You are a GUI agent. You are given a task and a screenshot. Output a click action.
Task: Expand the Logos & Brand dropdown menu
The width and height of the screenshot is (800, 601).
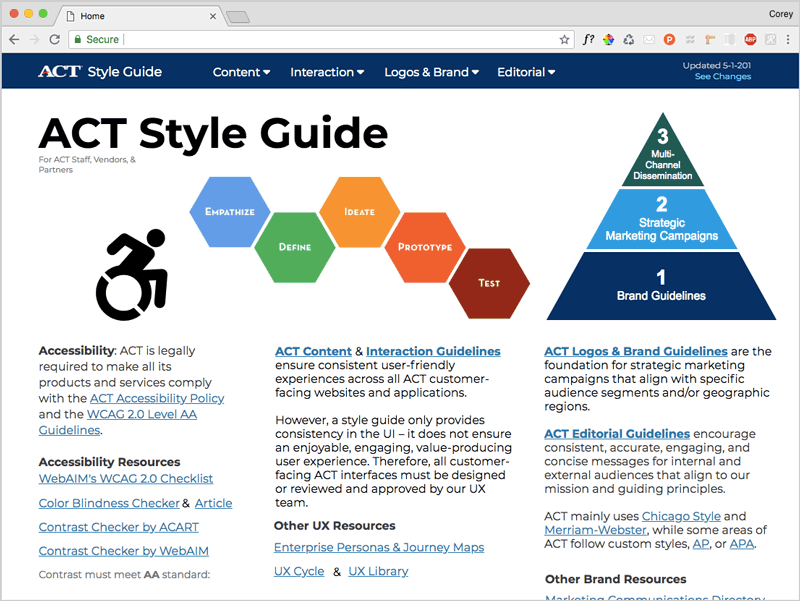click(x=432, y=72)
